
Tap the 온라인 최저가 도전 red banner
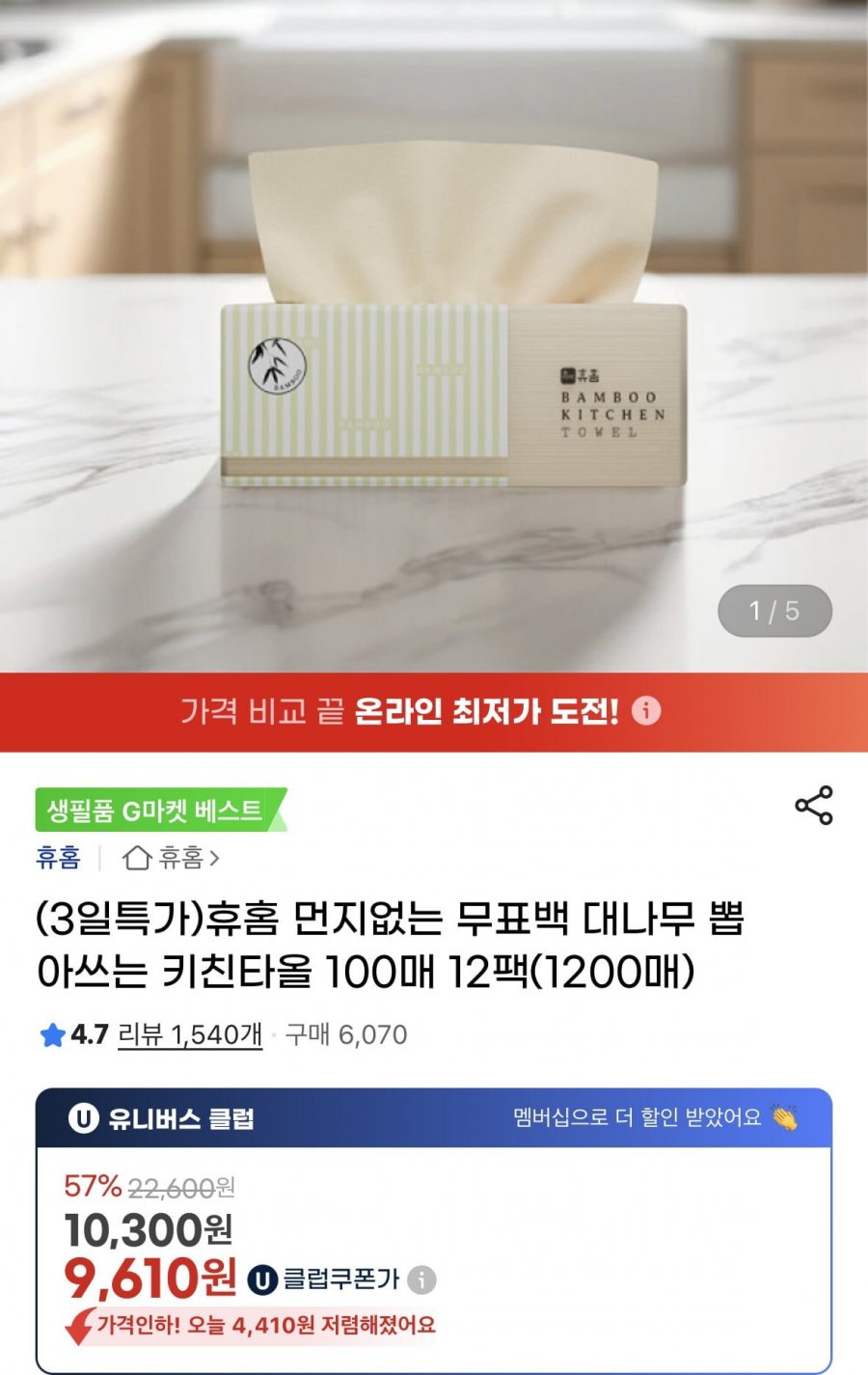pos(434,712)
